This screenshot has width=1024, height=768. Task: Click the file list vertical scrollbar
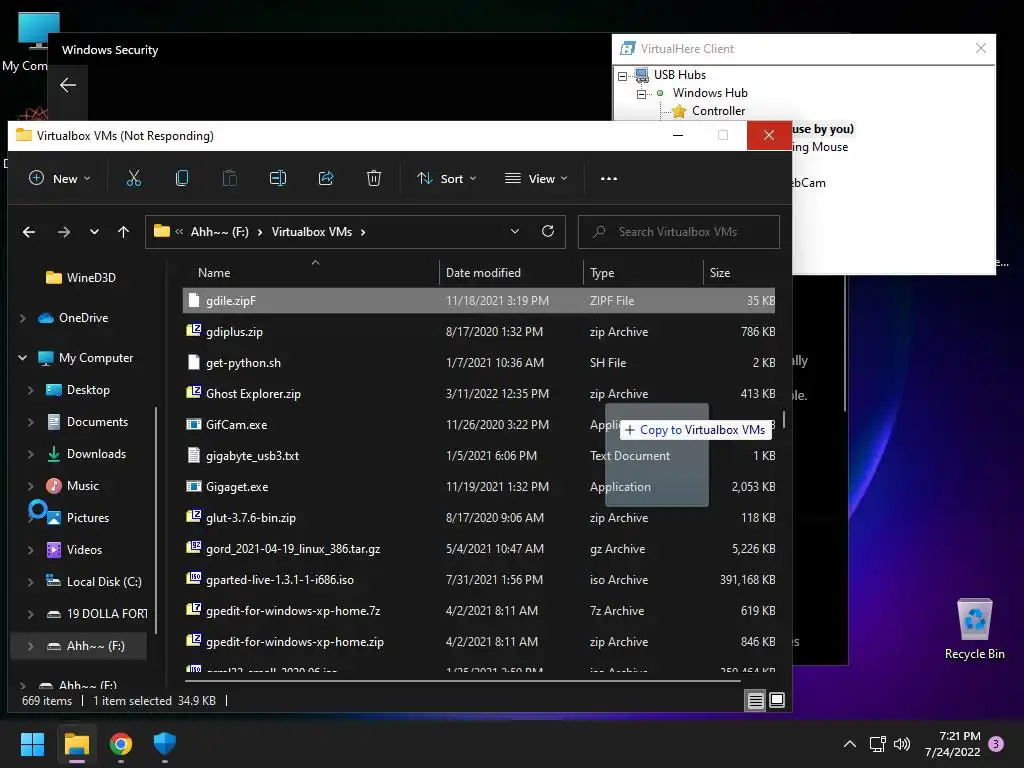(784, 419)
